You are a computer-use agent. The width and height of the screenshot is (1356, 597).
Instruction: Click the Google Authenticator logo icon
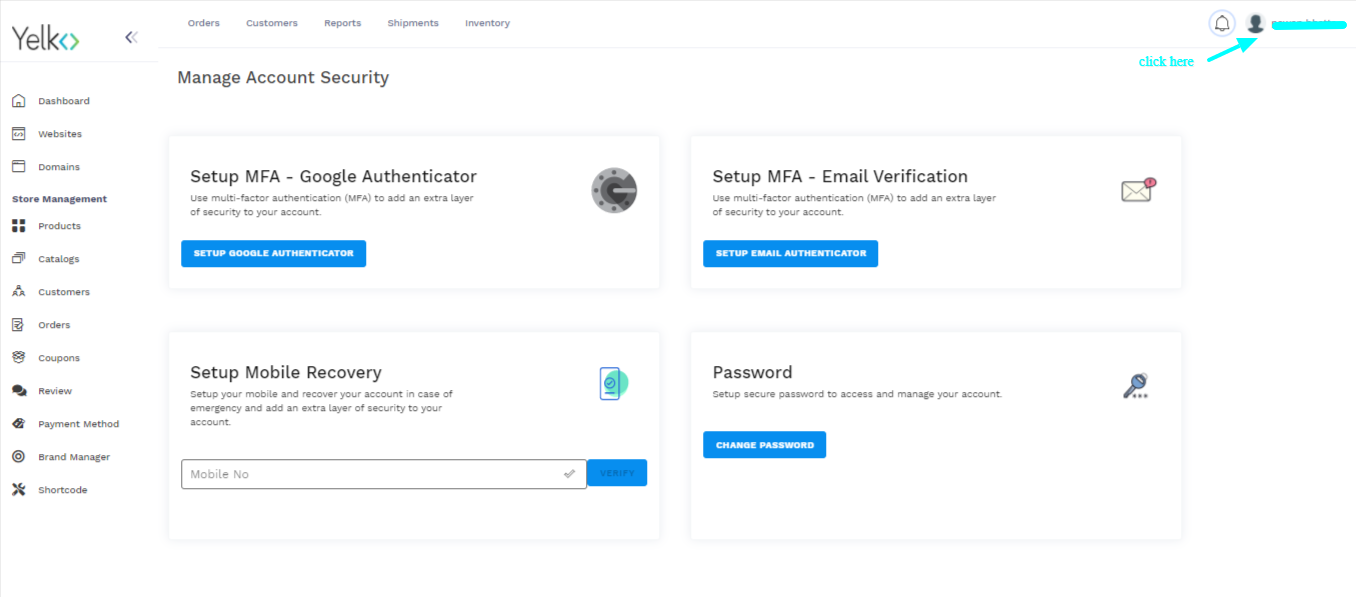click(x=614, y=190)
